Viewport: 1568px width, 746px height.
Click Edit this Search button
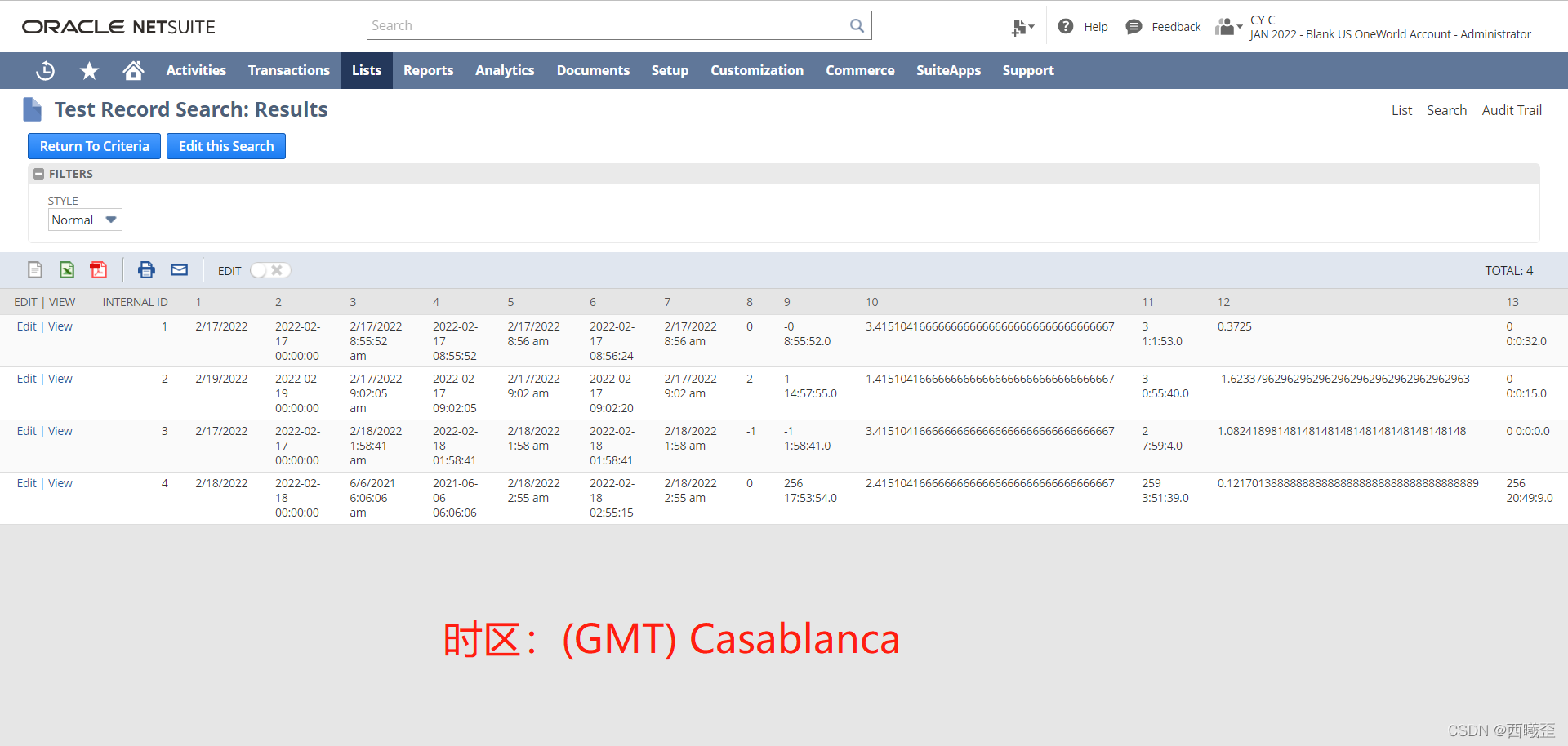click(226, 146)
